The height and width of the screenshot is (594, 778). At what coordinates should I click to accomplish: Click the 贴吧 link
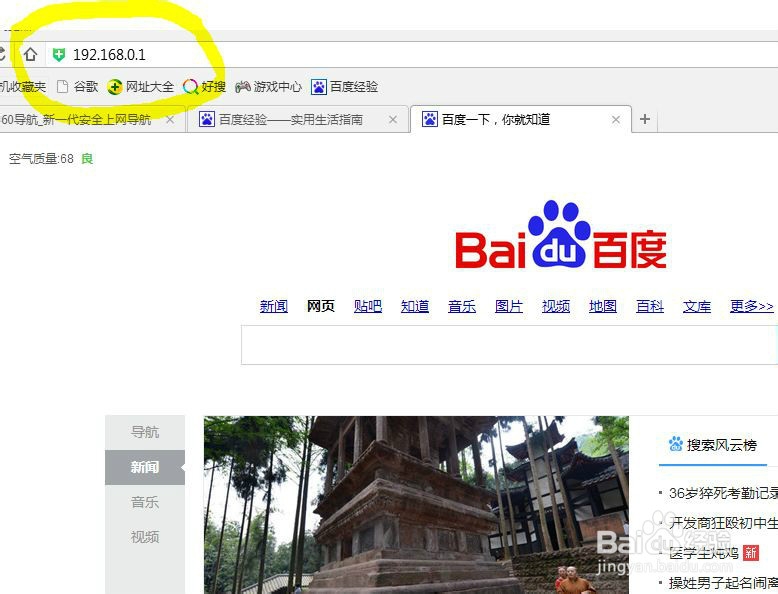tap(368, 306)
